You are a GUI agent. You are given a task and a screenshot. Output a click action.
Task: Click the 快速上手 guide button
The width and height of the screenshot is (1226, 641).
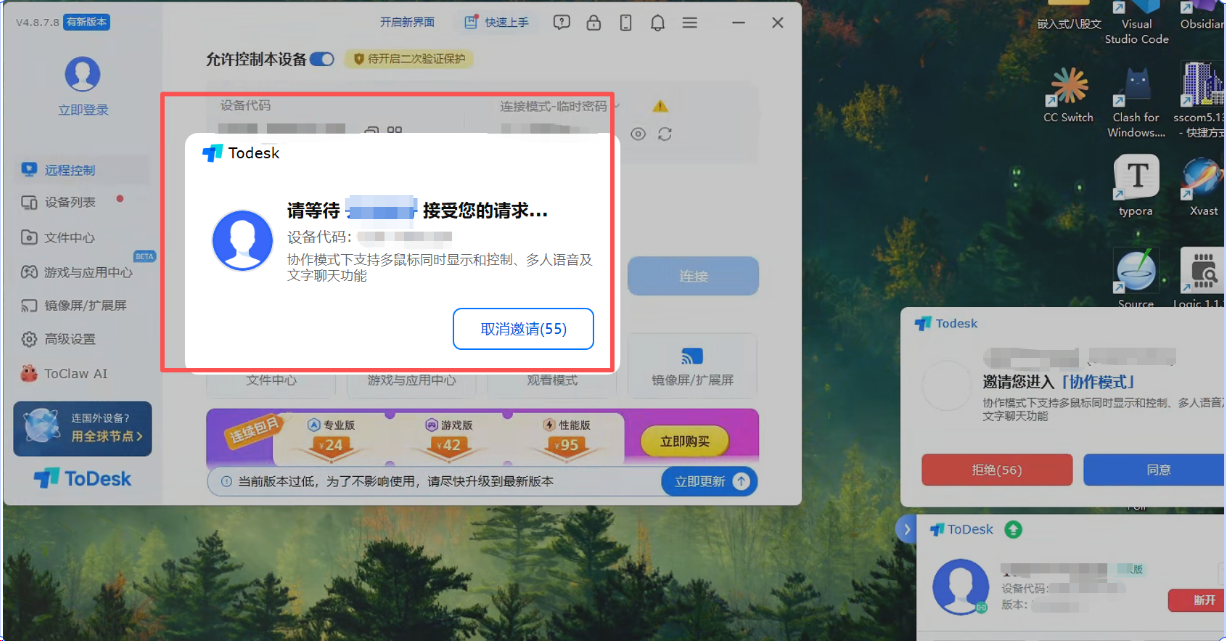coord(498,22)
